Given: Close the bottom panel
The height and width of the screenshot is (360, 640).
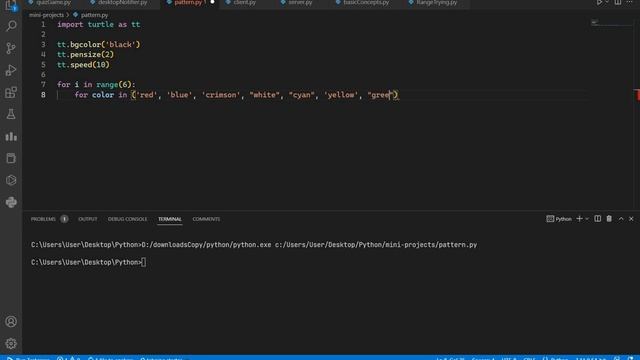Looking at the screenshot, I should click(x=631, y=219).
